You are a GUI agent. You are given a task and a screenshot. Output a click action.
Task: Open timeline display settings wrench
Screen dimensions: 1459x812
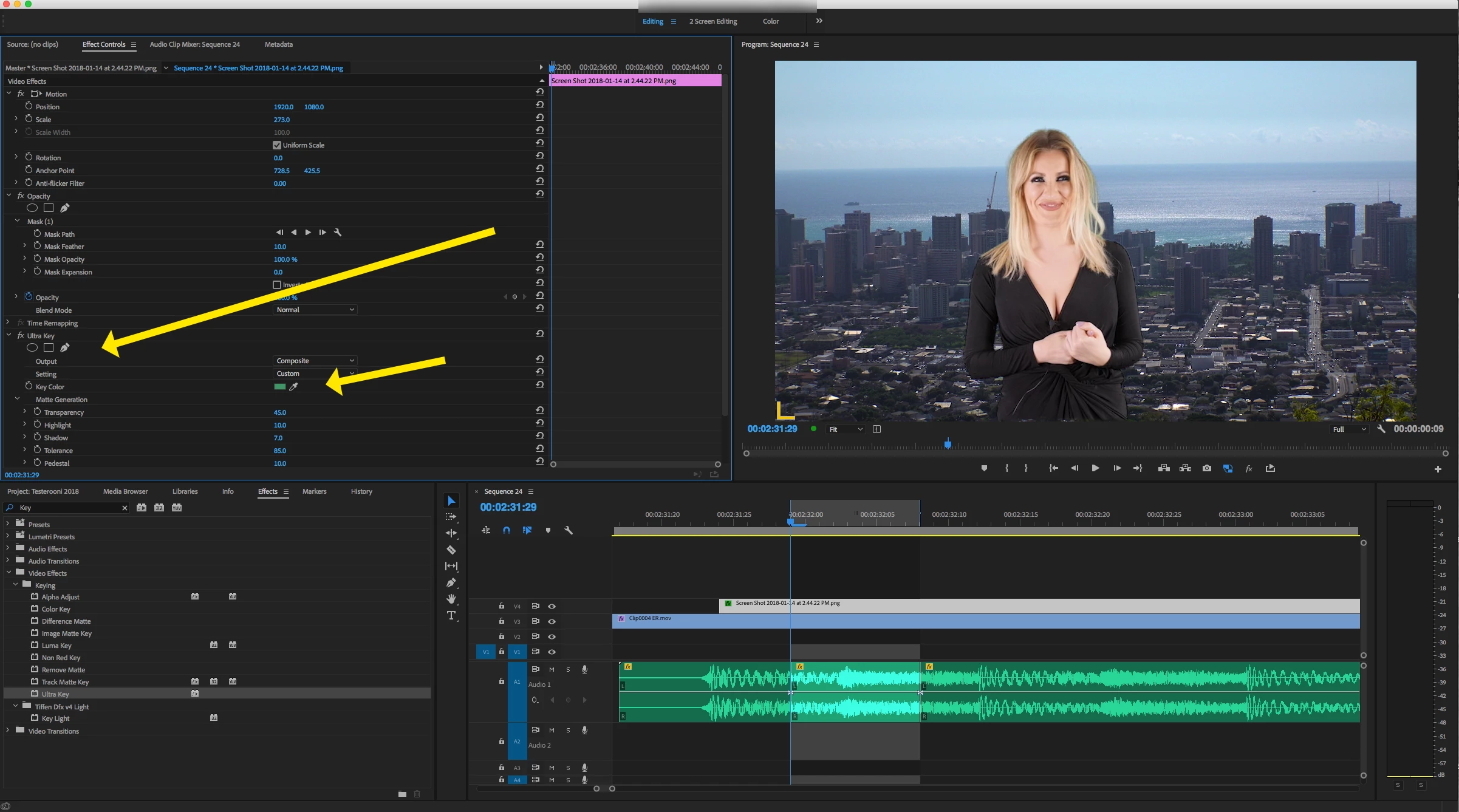pyautogui.click(x=568, y=530)
